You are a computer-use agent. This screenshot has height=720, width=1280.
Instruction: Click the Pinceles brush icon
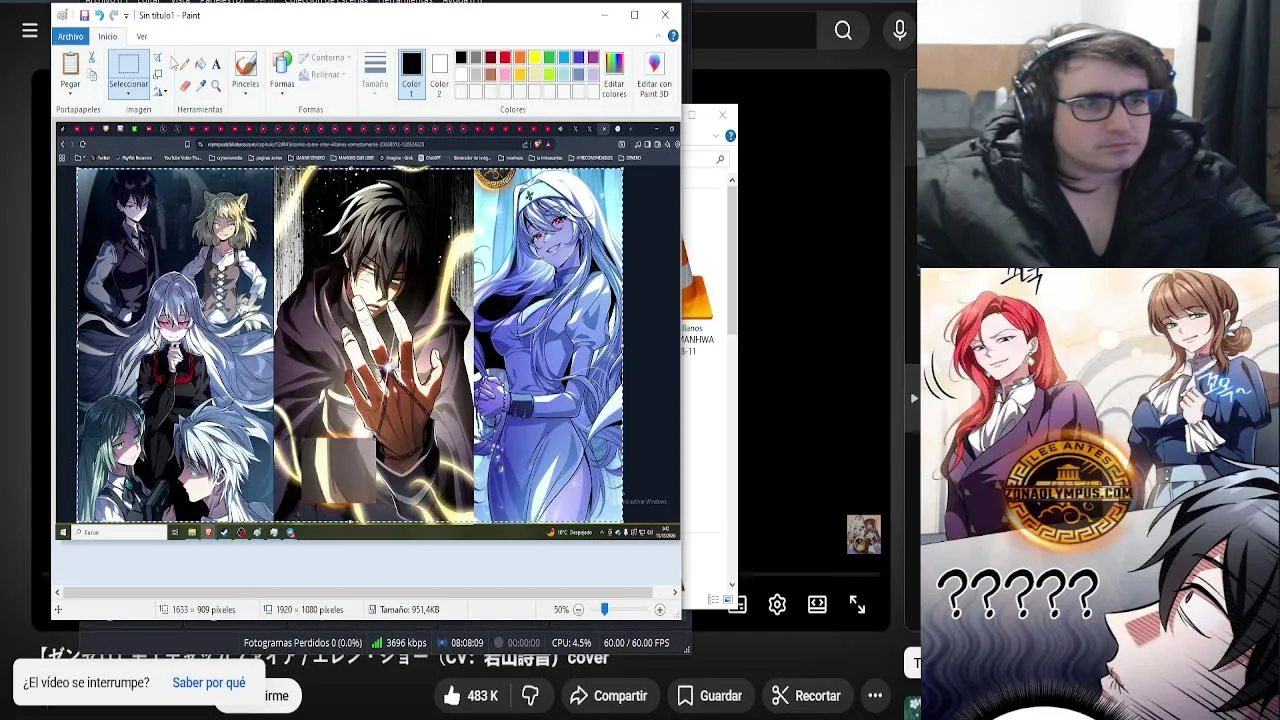click(245, 64)
